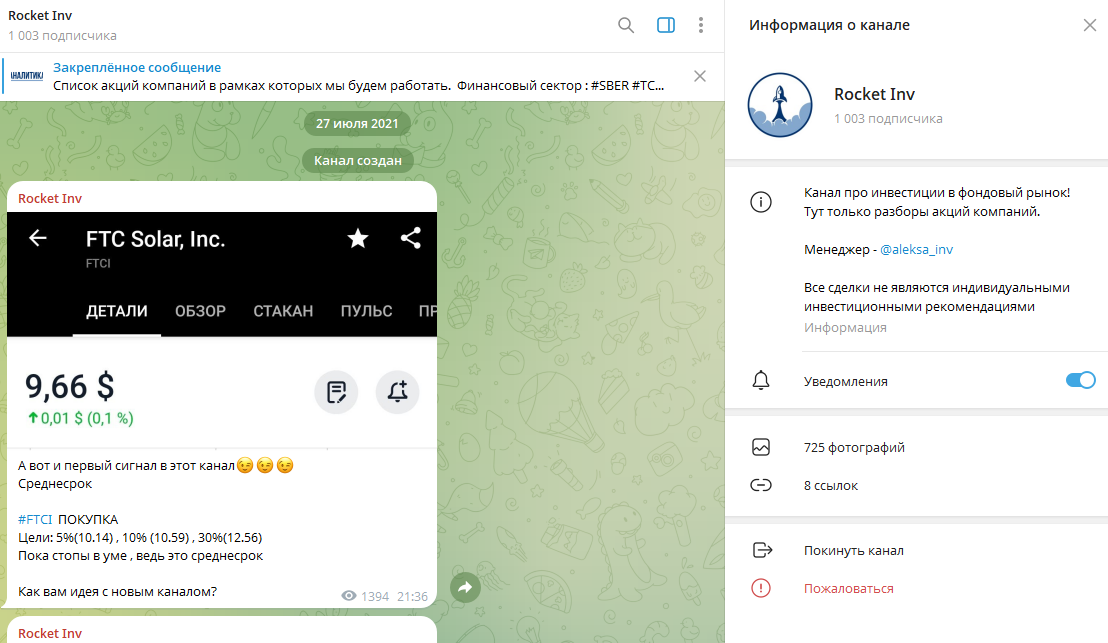This screenshot has width=1108, height=643.
Task: Click the share icon in FTC Solar image
Action: [411, 238]
